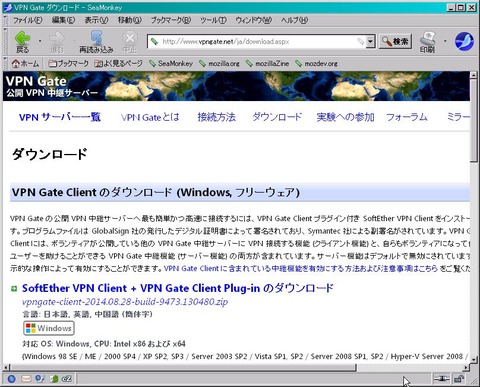The width and height of the screenshot is (480, 387).
Task: Click the URL address field
Action: tap(258, 42)
